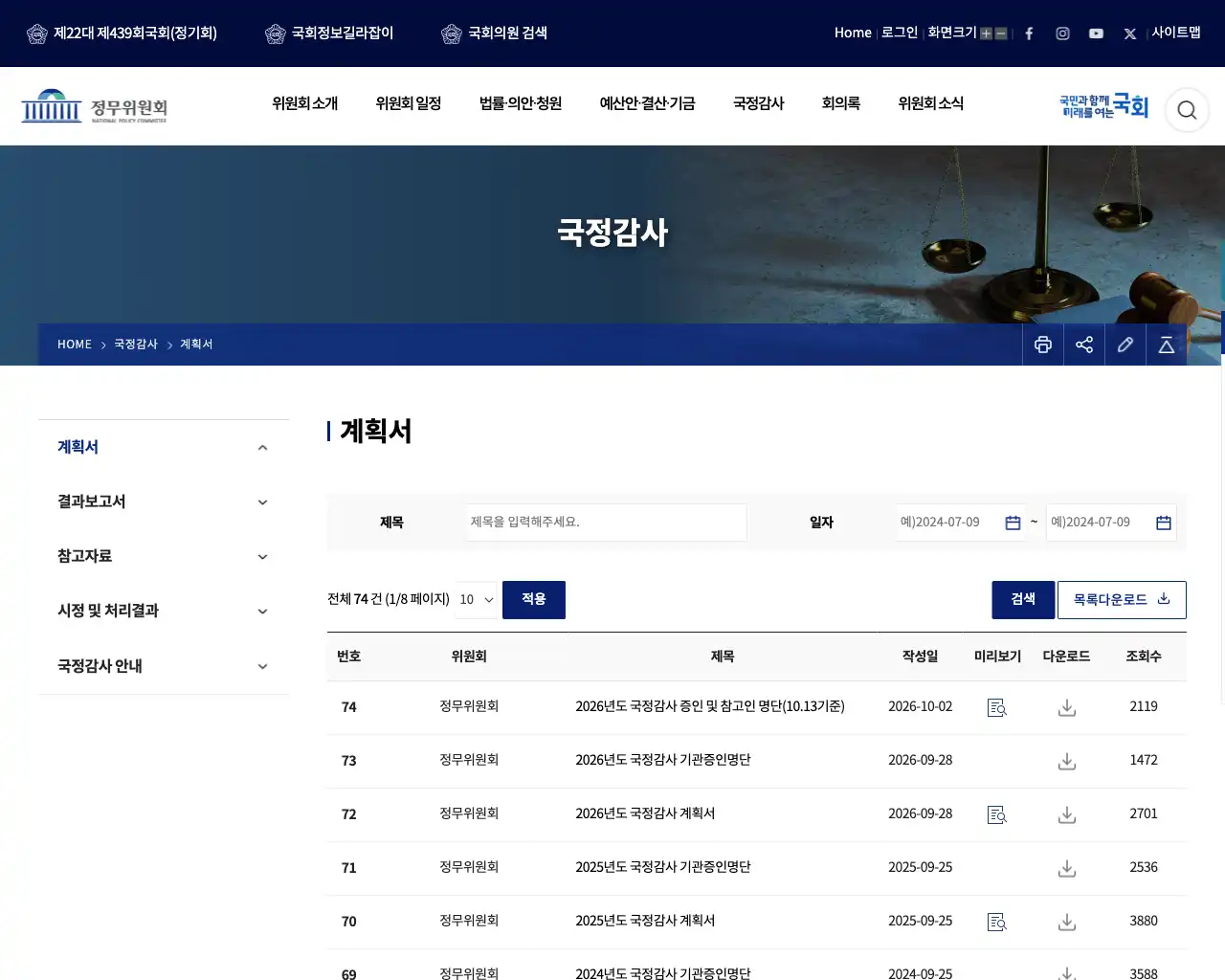Image resolution: width=1225 pixels, height=980 pixels.
Task: Download file for row 70
Action: (1067, 922)
